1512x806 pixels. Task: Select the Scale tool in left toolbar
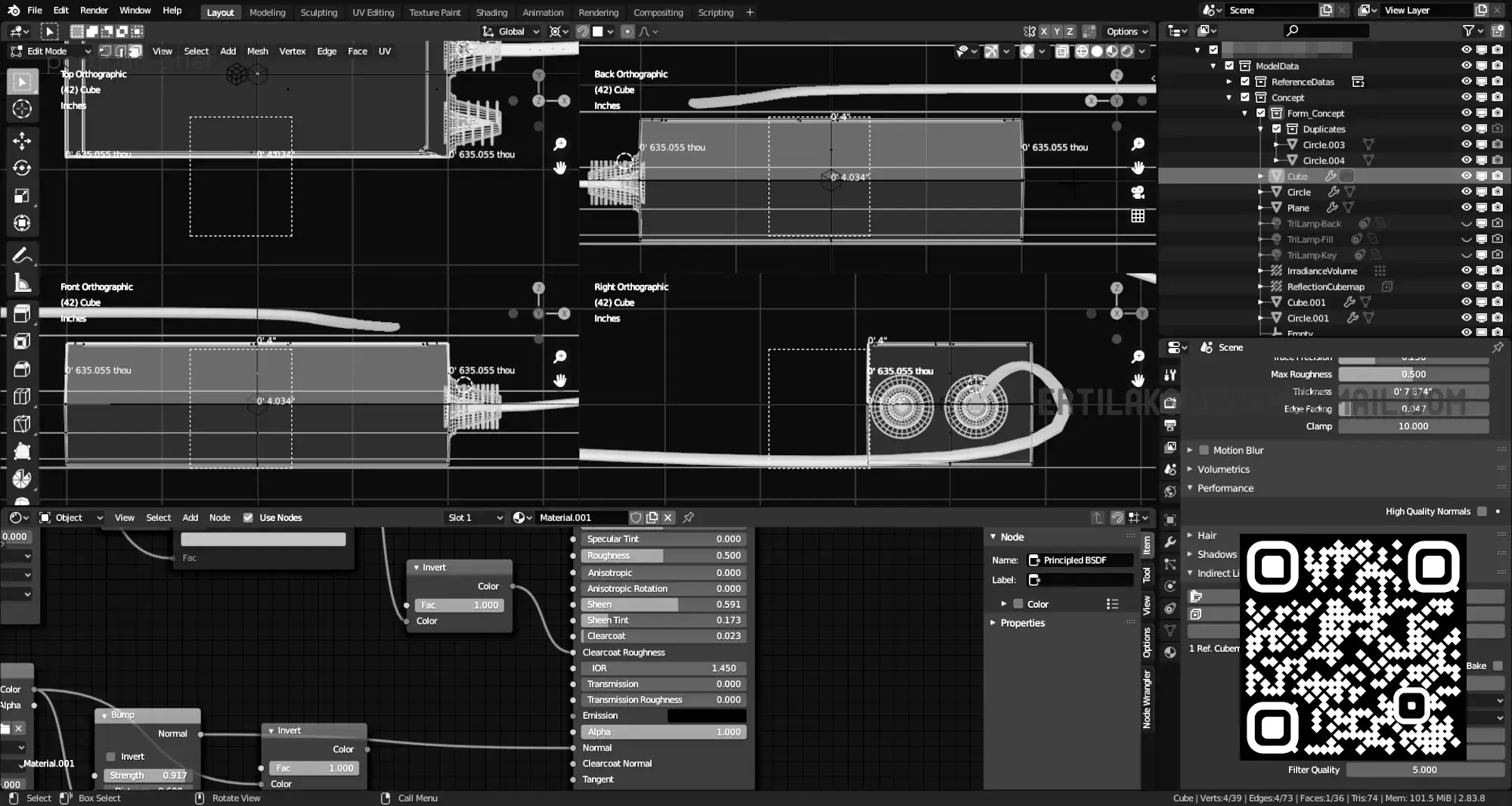click(x=22, y=196)
